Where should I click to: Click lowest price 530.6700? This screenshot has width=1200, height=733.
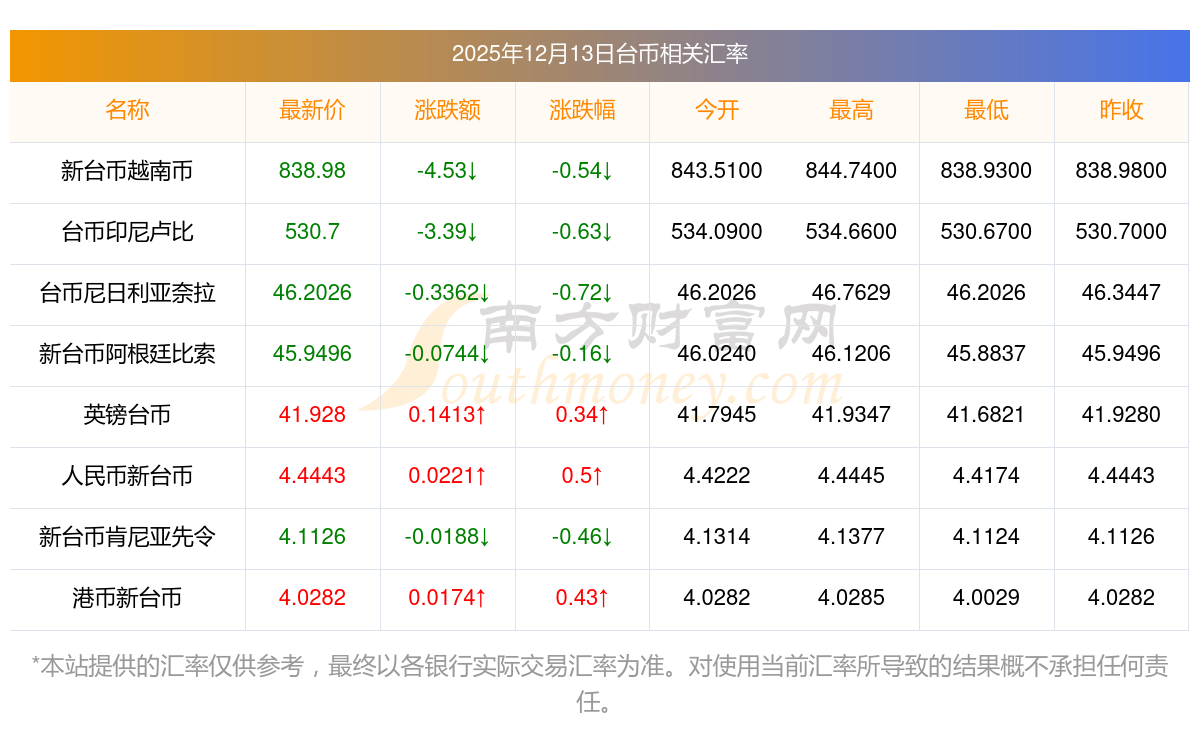tap(986, 232)
